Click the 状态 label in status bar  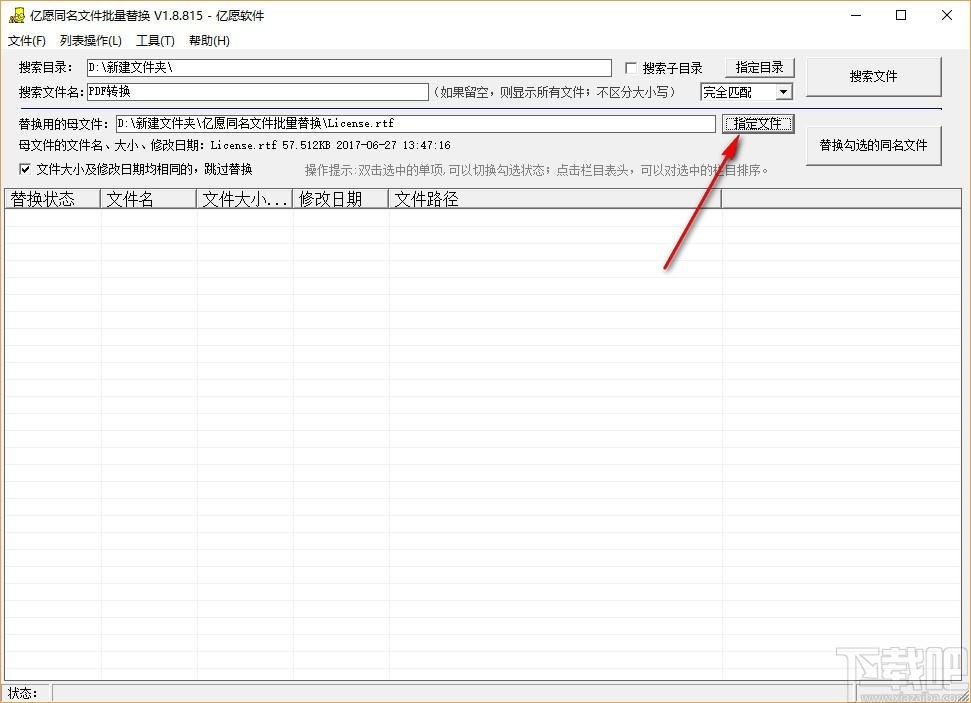[x=22, y=693]
